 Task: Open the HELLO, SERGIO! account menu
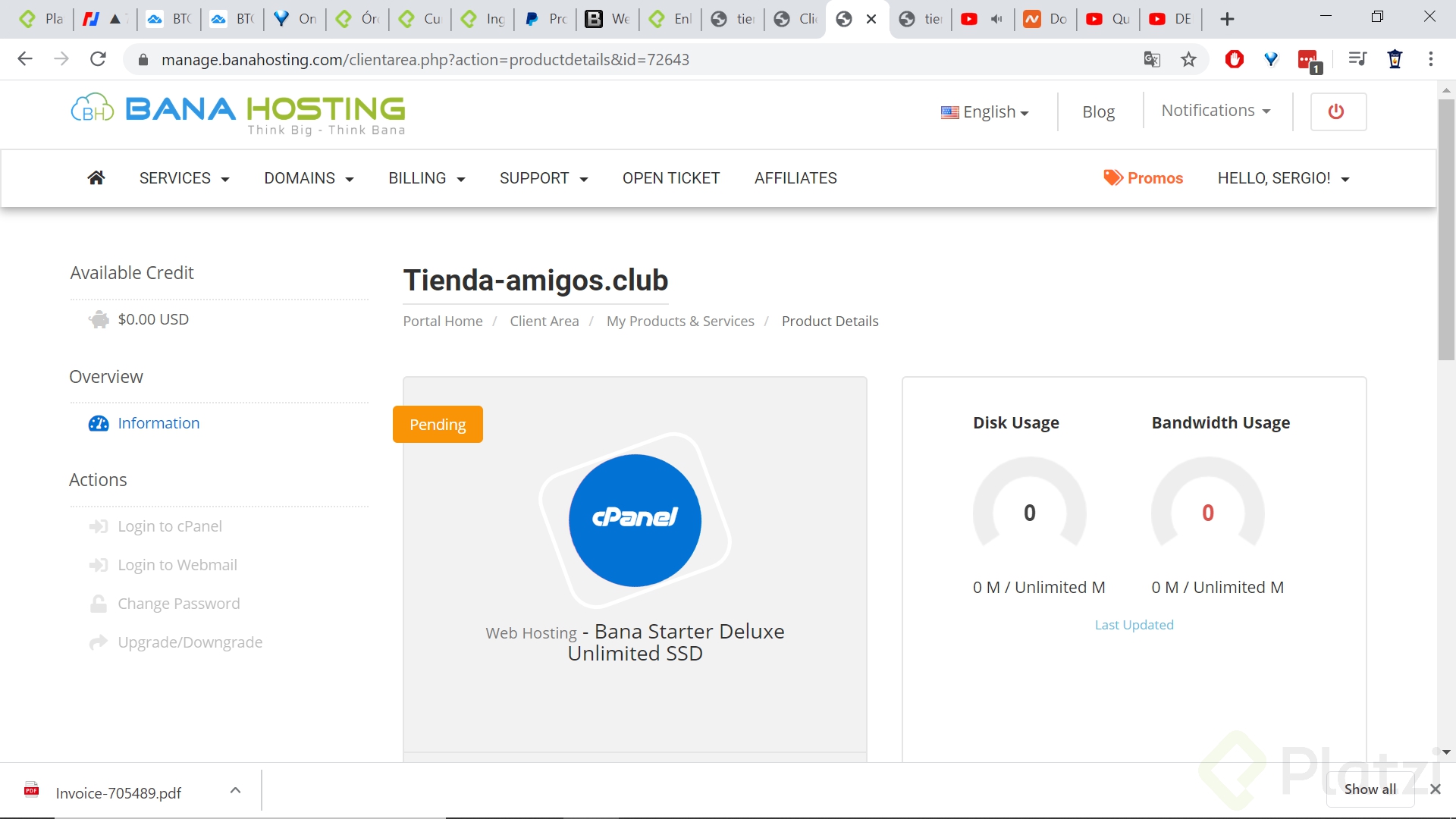pos(1283,178)
